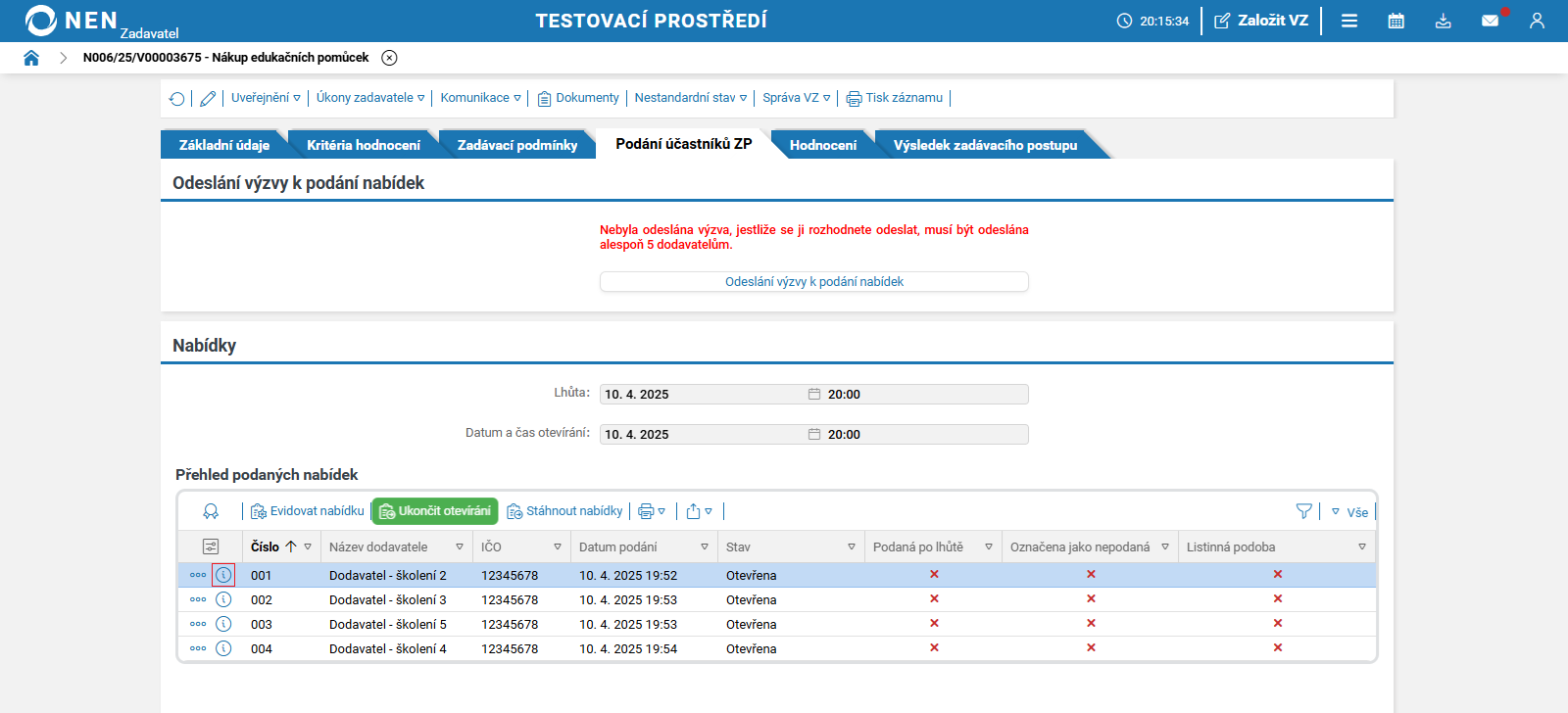The image size is (1568, 713).
Task: Click the home icon in breadcrumb
Action: click(x=31, y=58)
